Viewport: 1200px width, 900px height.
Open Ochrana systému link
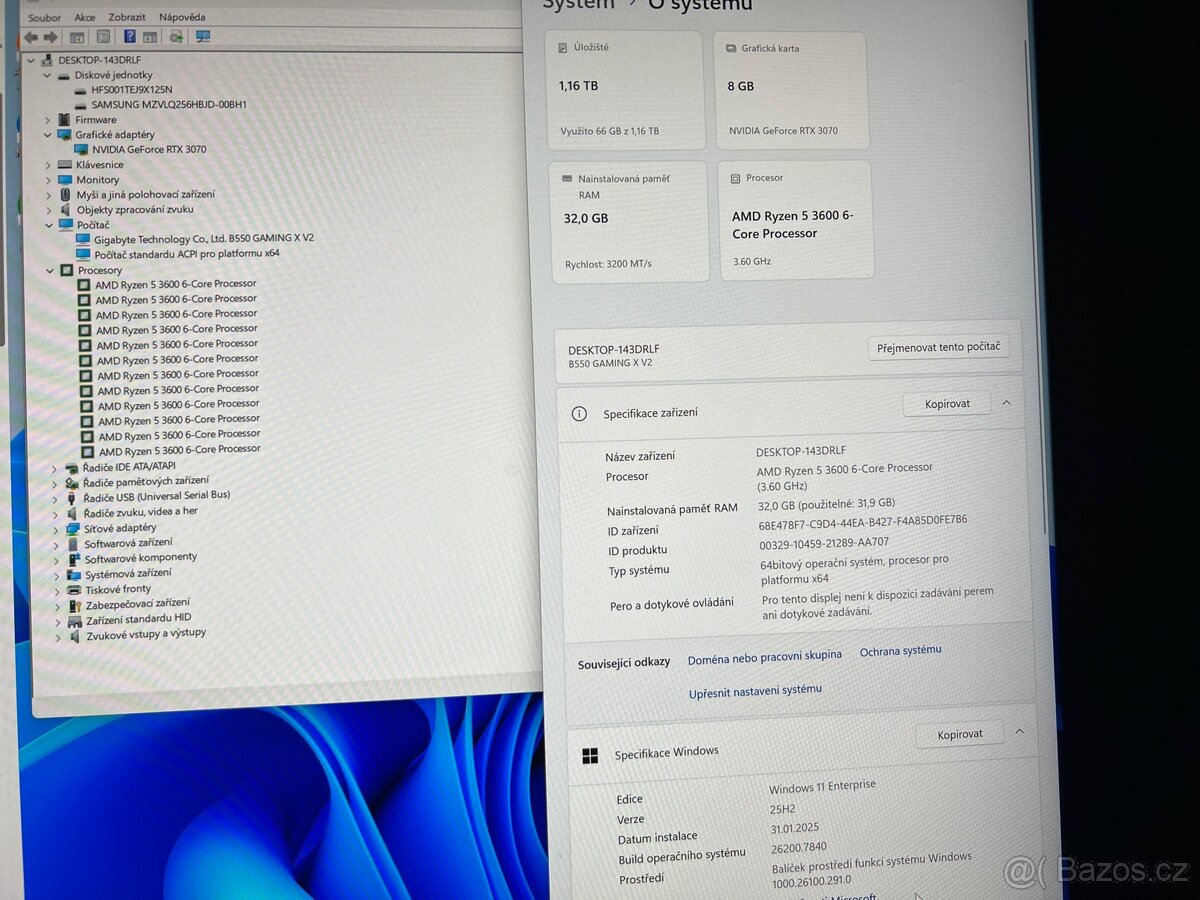pos(901,651)
